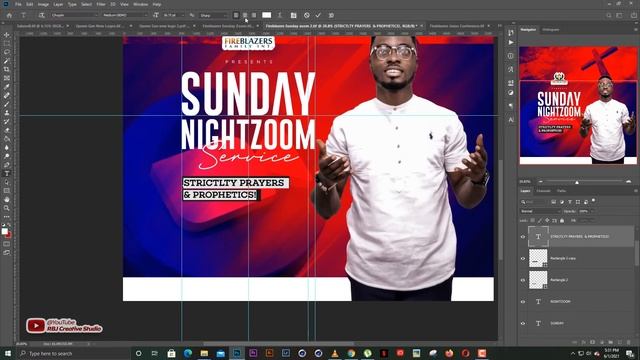Open the Window menu

pos(140,4)
